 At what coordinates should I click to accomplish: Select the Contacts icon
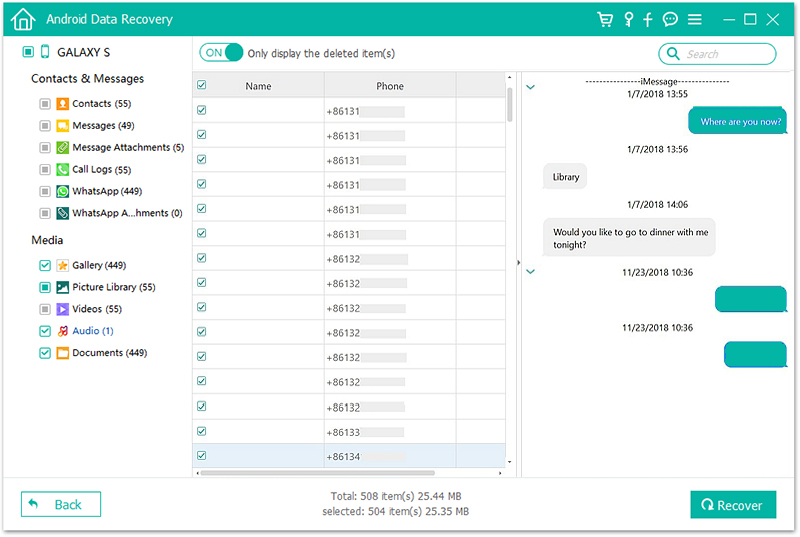point(62,104)
